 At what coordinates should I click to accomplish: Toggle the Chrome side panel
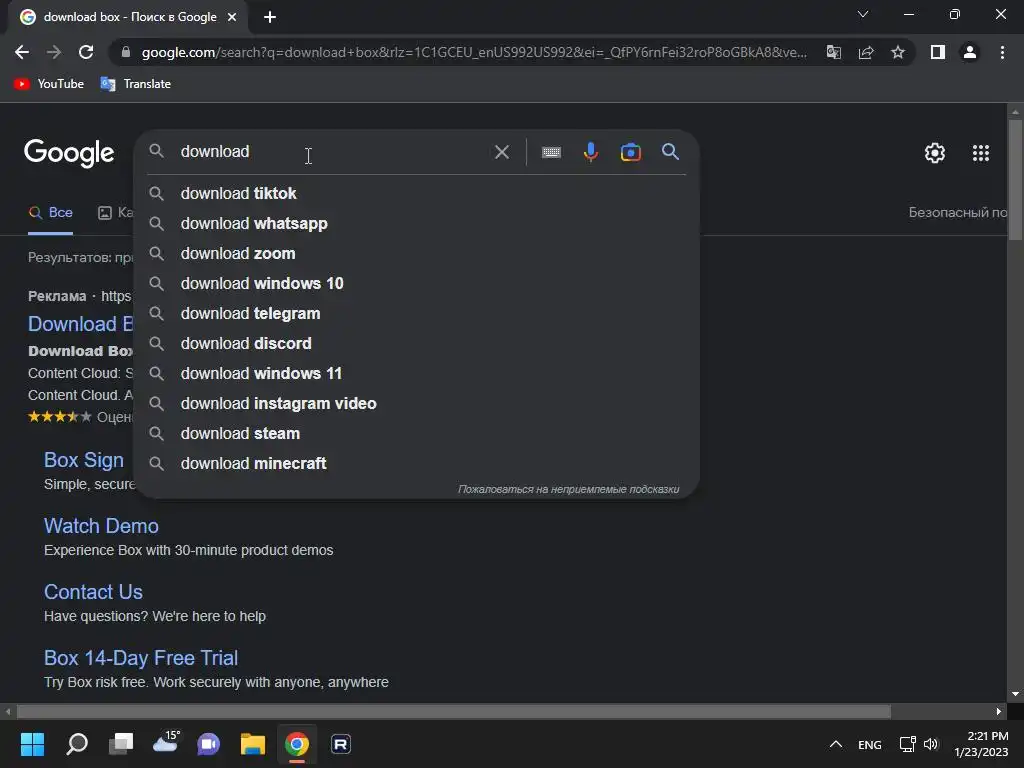938,52
